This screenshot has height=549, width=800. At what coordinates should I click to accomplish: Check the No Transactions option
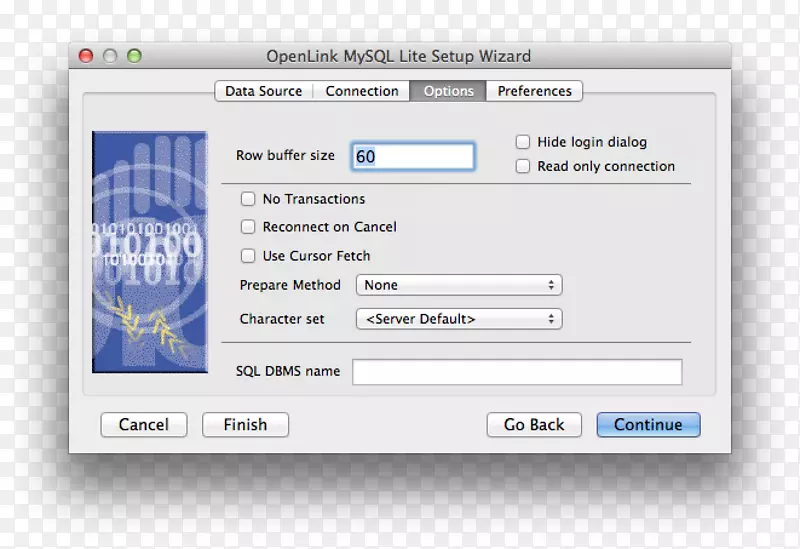point(248,199)
